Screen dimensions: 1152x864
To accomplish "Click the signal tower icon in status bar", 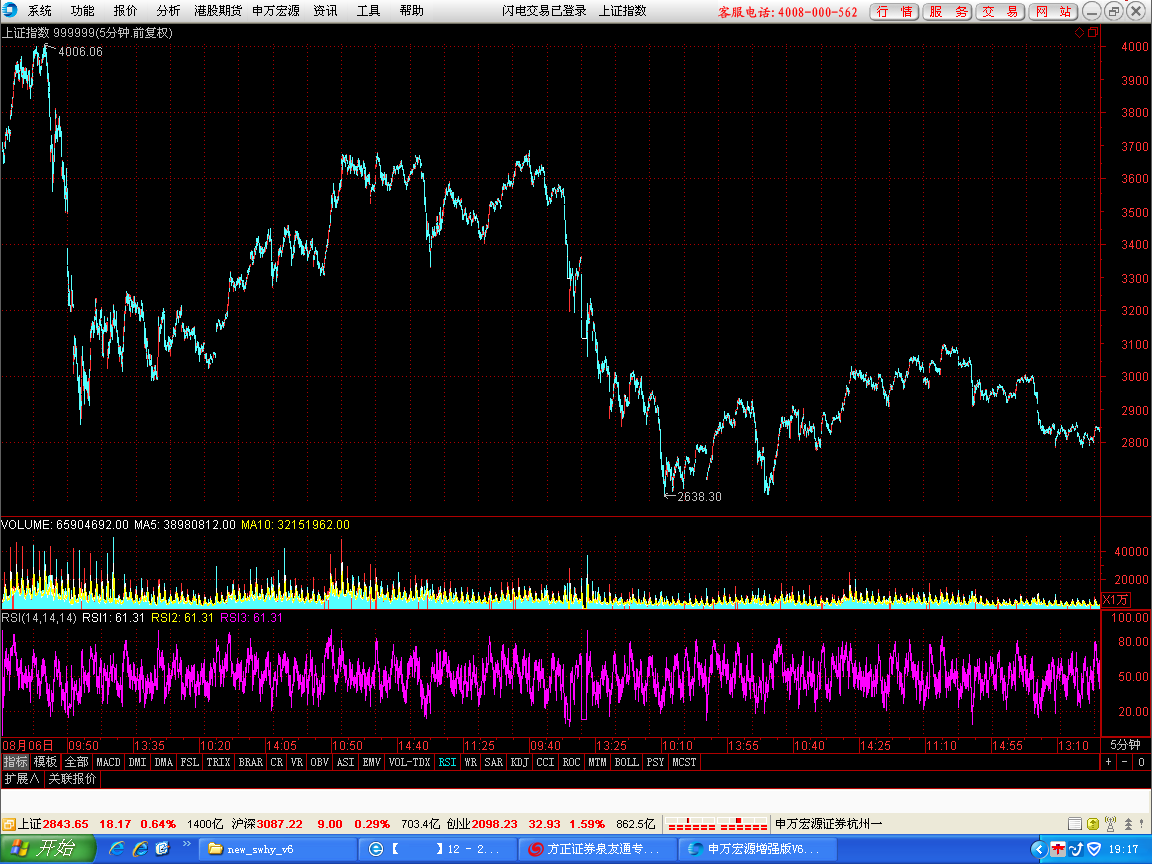I will pos(1110,824).
